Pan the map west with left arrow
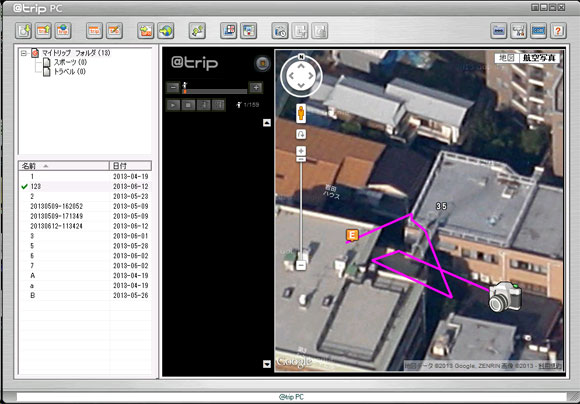 point(291,76)
